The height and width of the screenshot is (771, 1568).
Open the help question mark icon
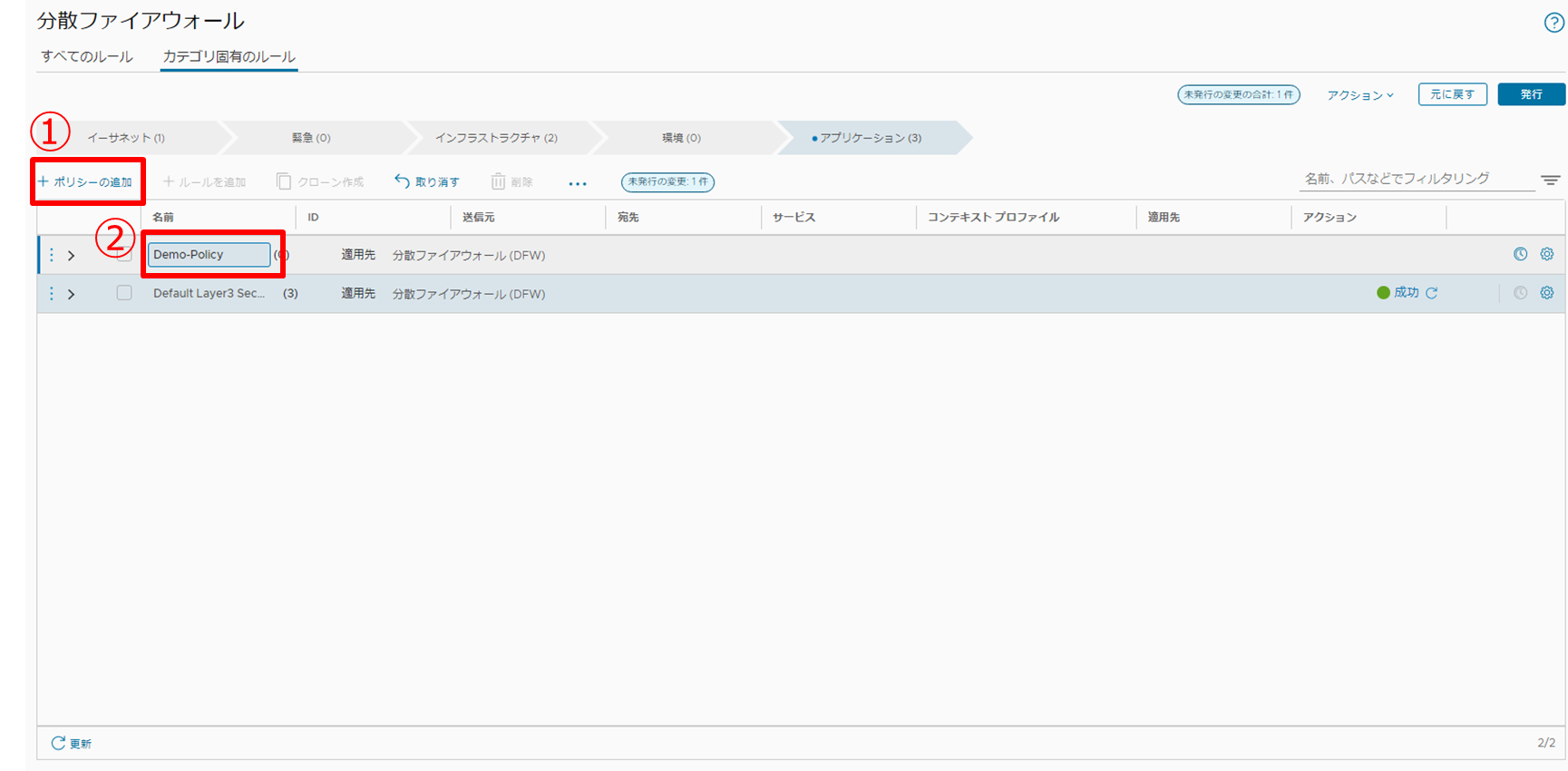[x=1553, y=23]
